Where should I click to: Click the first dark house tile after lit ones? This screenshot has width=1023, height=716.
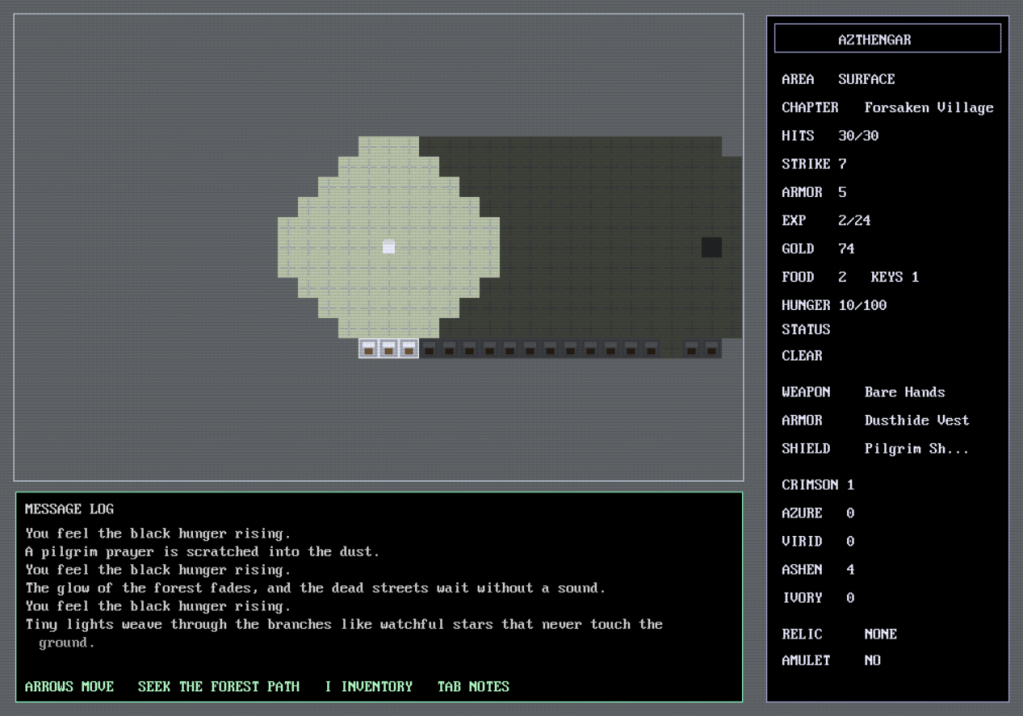pos(429,349)
